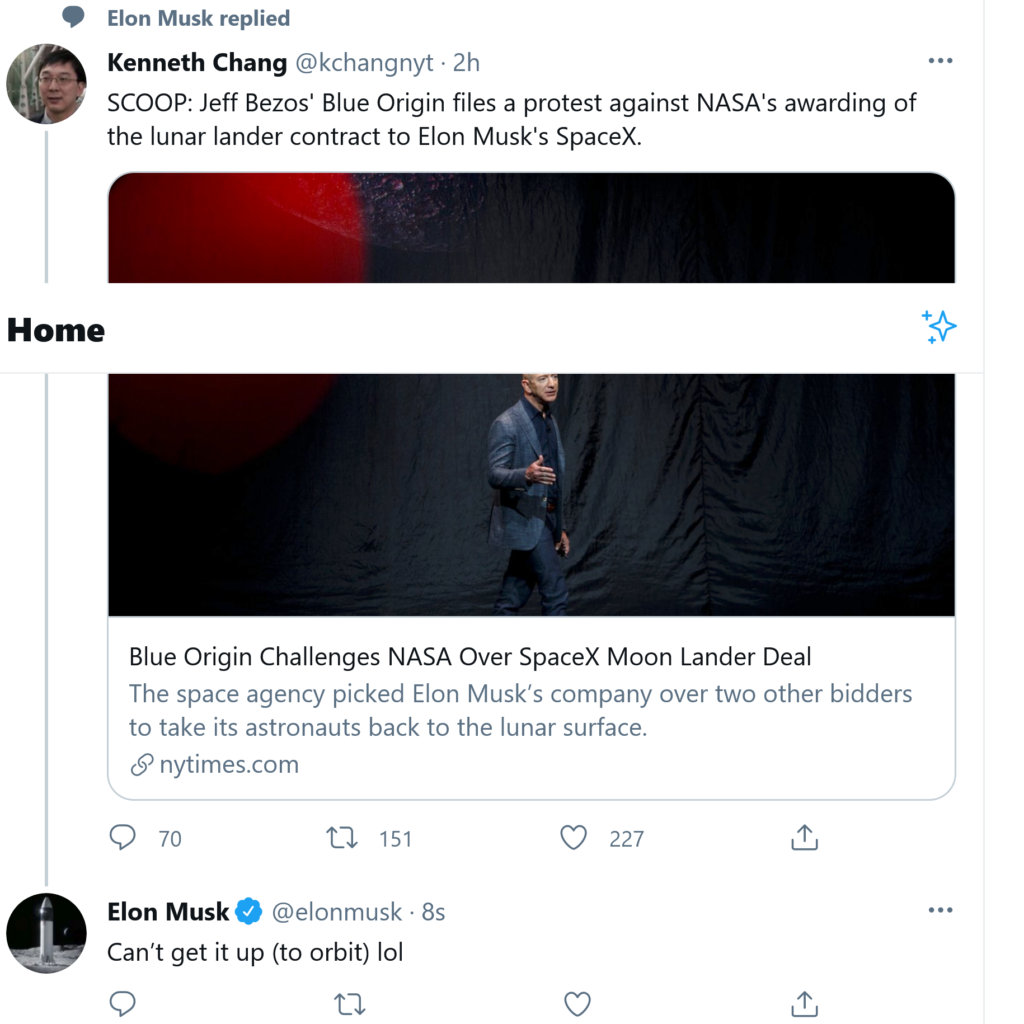1024x1024 pixels.
Task: Retweet Elon Musk's reply
Action: pyautogui.click(x=350, y=1003)
